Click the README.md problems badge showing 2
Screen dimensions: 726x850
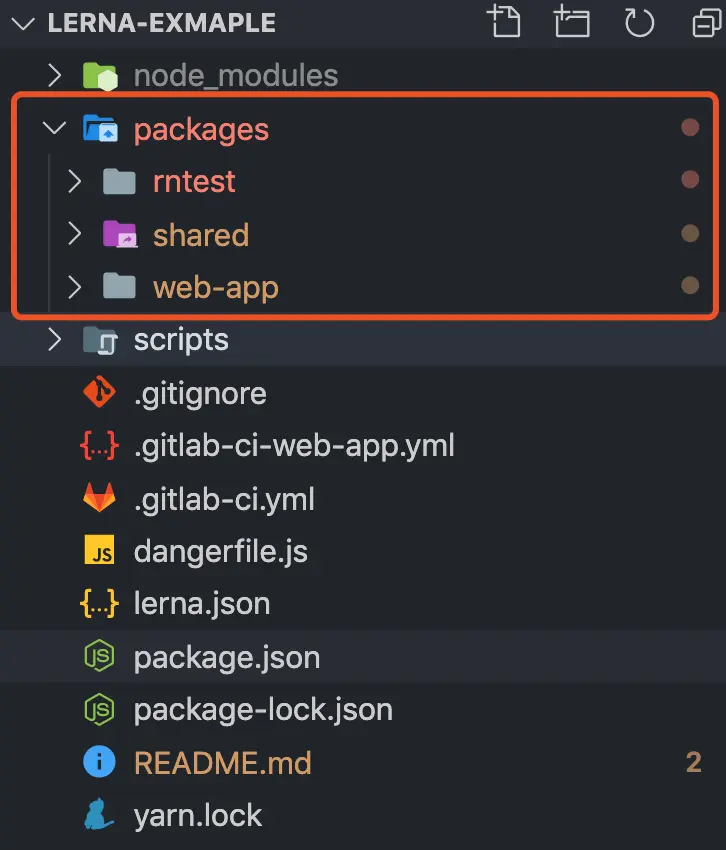pyautogui.click(x=693, y=763)
